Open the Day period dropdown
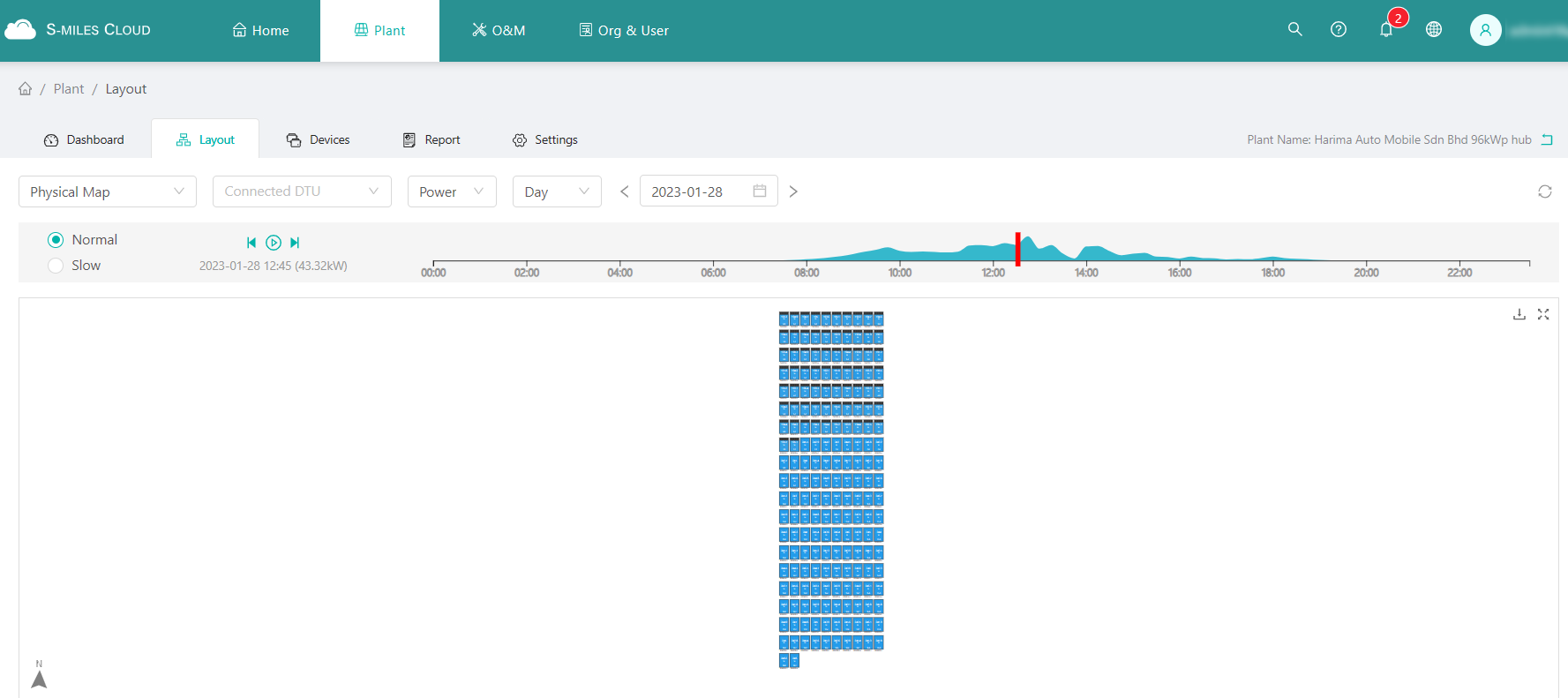Screen dimensions: 1568x698 tap(556, 191)
